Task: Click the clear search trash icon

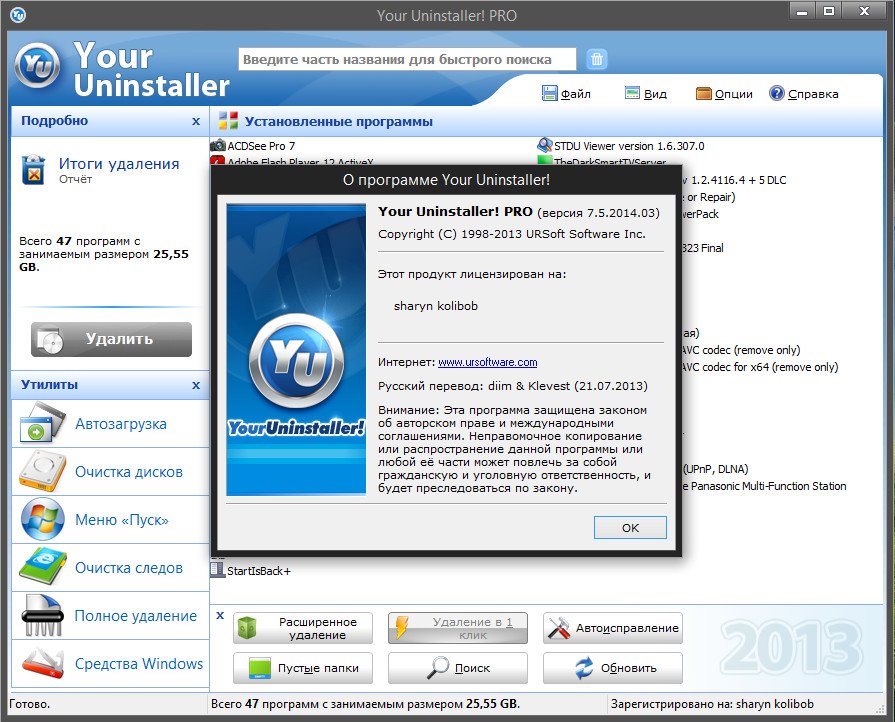Action: (597, 59)
